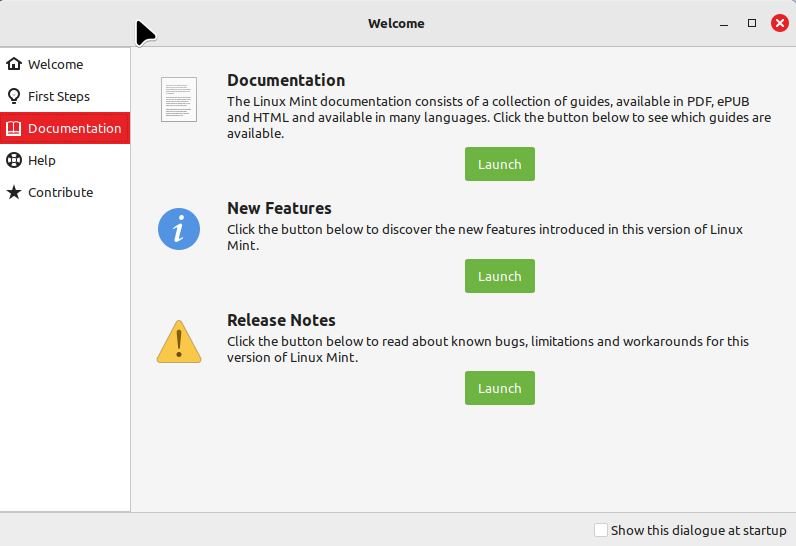The image size is (796, 546).
Task: Maximize the Welcome window
Action: [752, 23]
